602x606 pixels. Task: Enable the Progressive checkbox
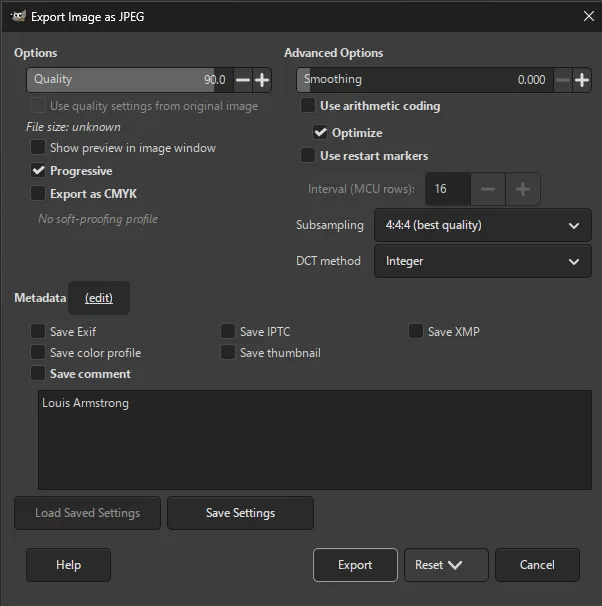tap(38, 171)
